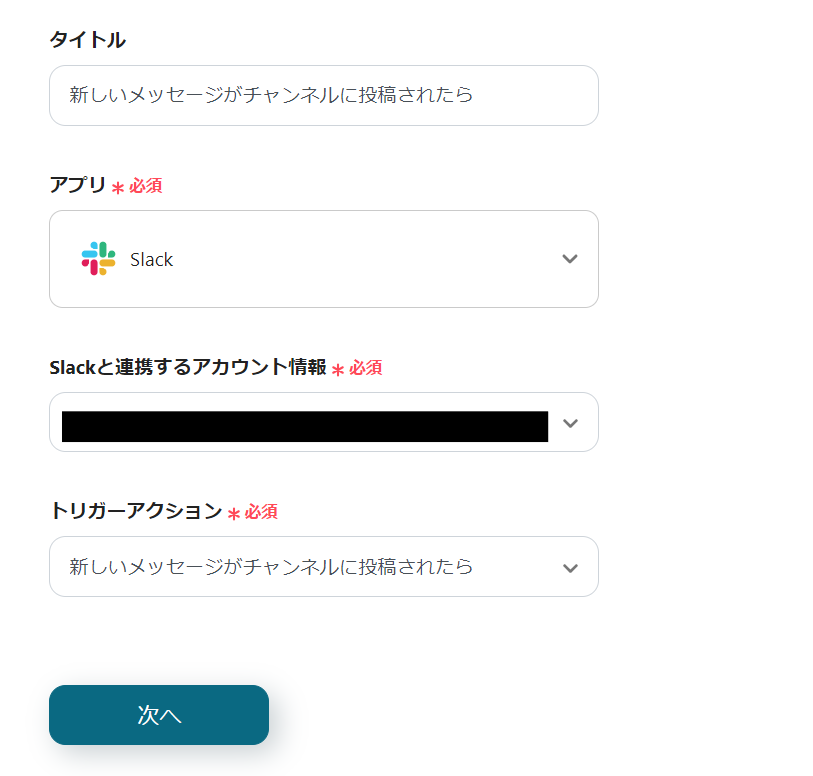
Task: Click 必須 marker beside トリガーアクション
Action: click(261, 512)
